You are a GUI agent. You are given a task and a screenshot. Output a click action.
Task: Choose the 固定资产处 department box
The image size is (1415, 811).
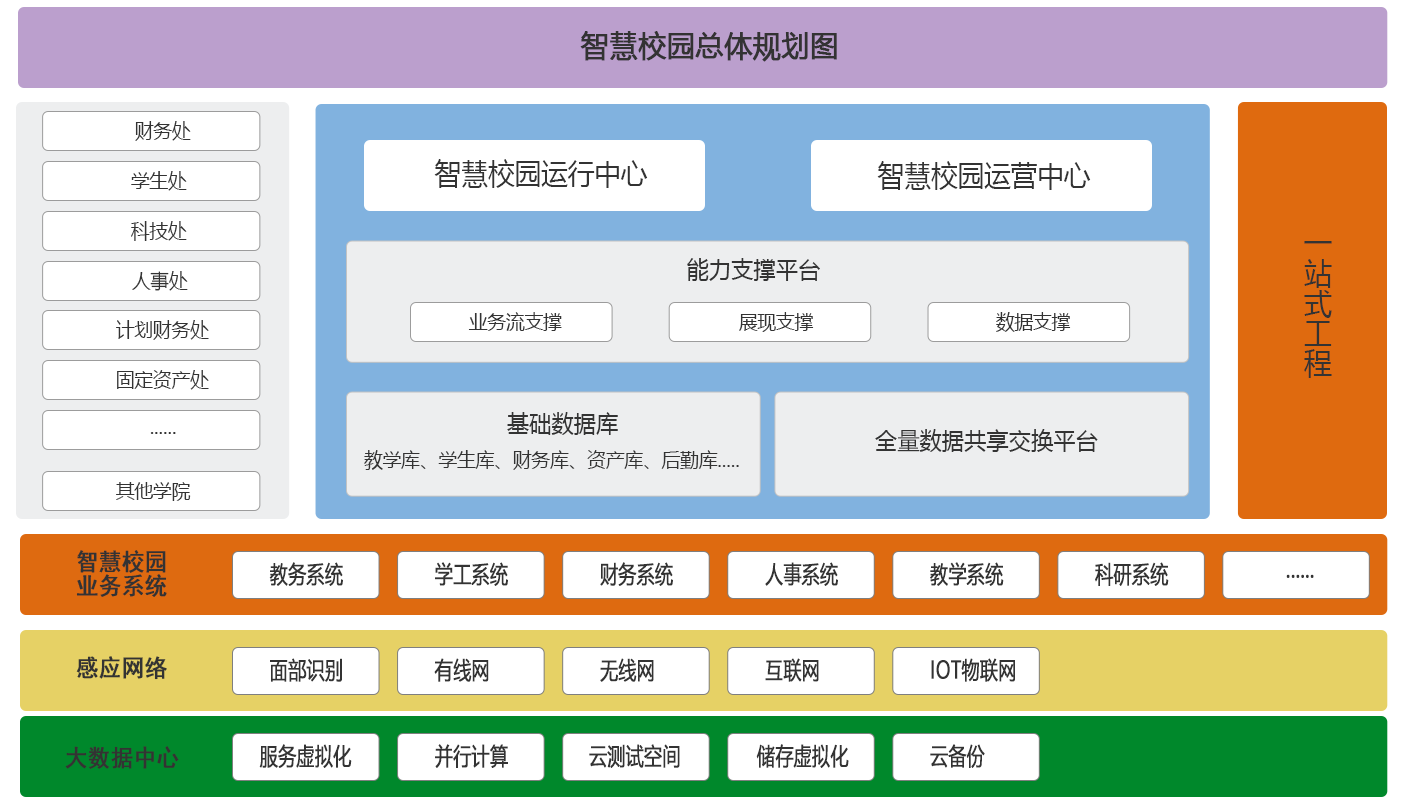(151, 380)
